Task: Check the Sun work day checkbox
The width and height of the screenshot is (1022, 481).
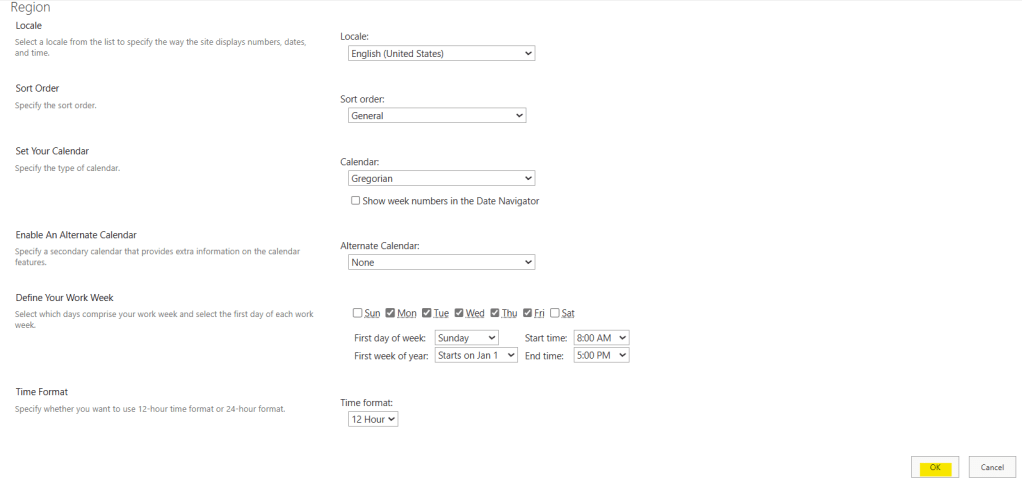Action: point(357,313)
